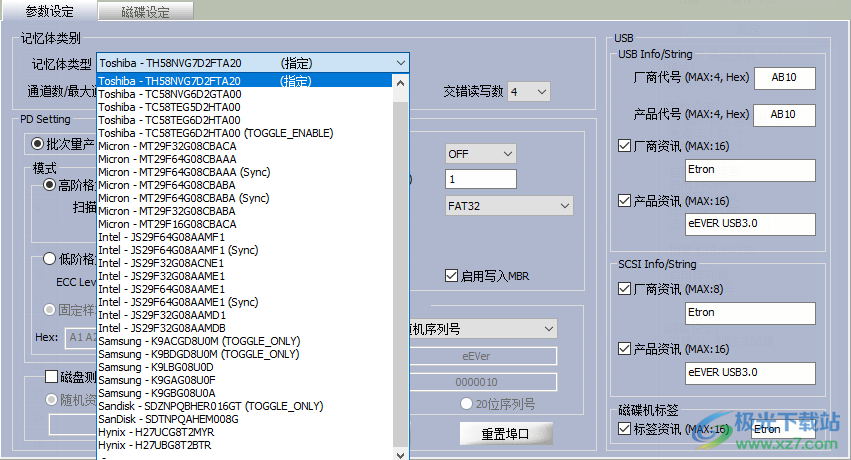Viewport: 851px width, 460px height.
Task: Select Intel - JS29F32G08AAMD1 entry
Action: click(244, 315)
